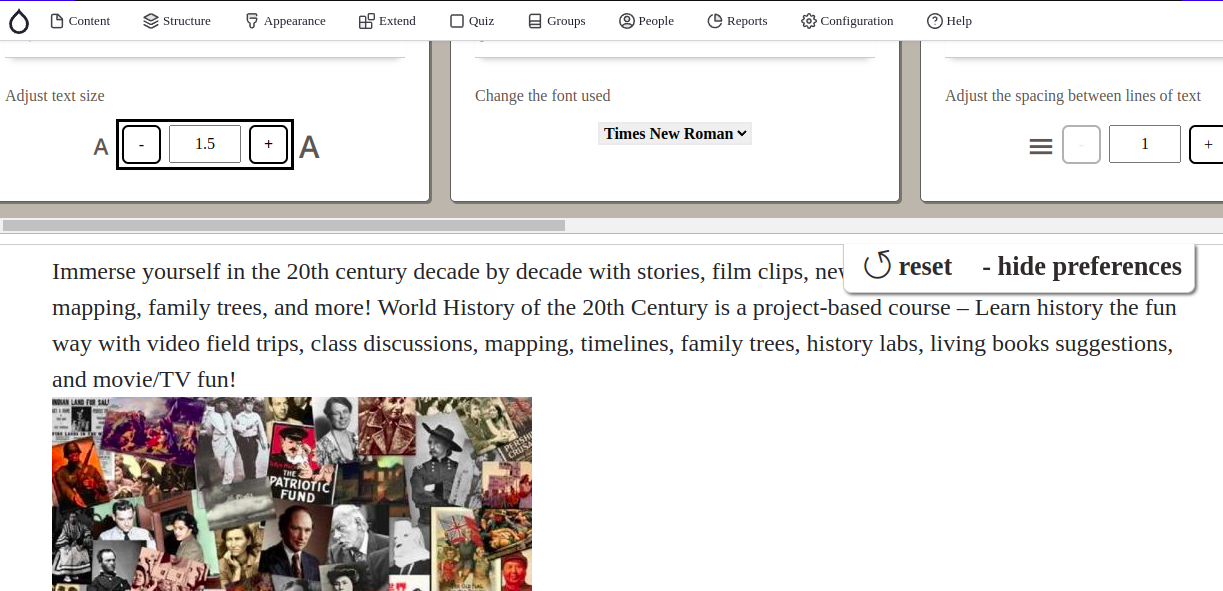1223x591 pixels.
Task: Decrease text size with the minus button
Action: coord(141,144)
